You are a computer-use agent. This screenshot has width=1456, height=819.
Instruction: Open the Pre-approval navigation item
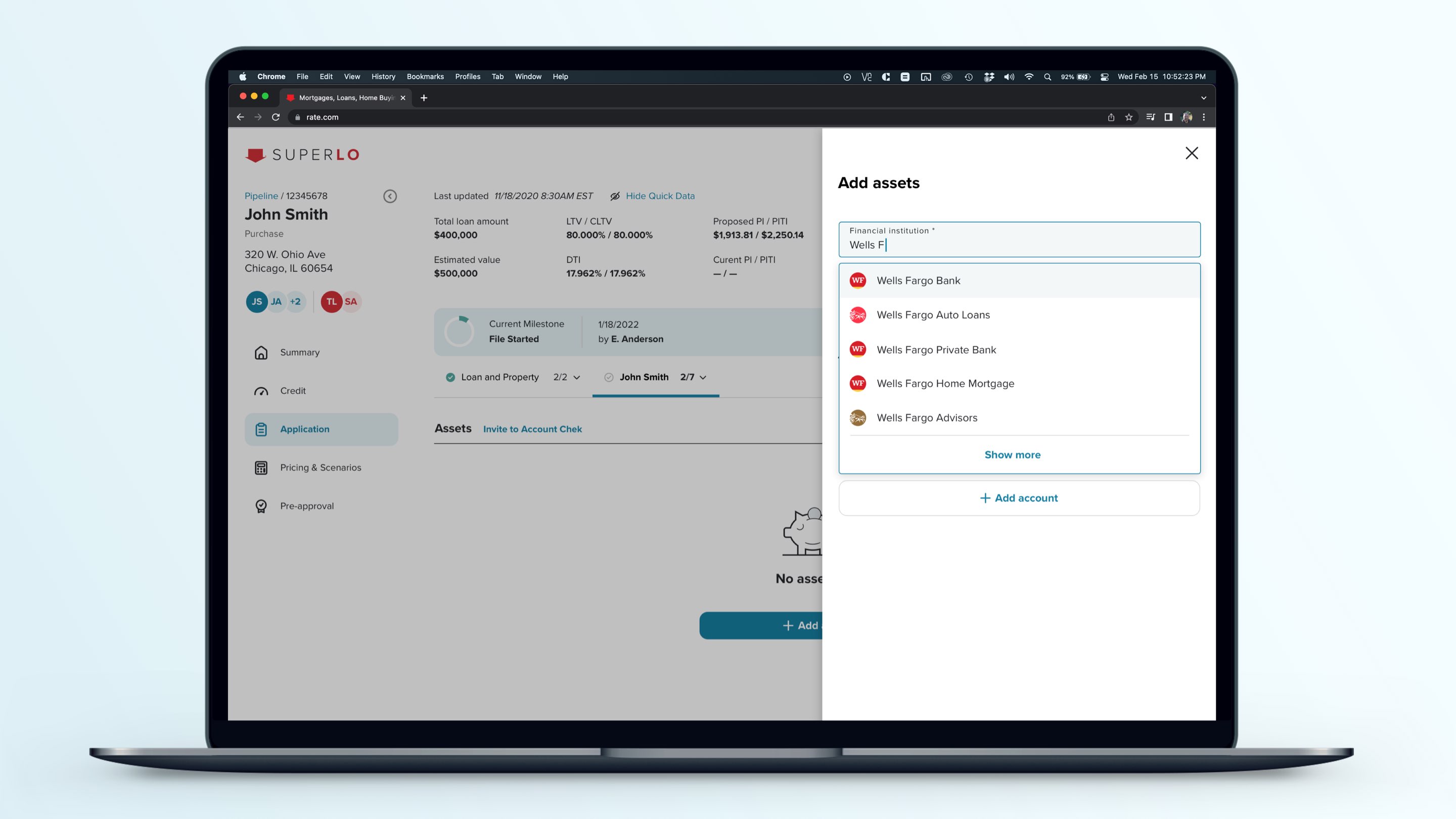[321, 506]
